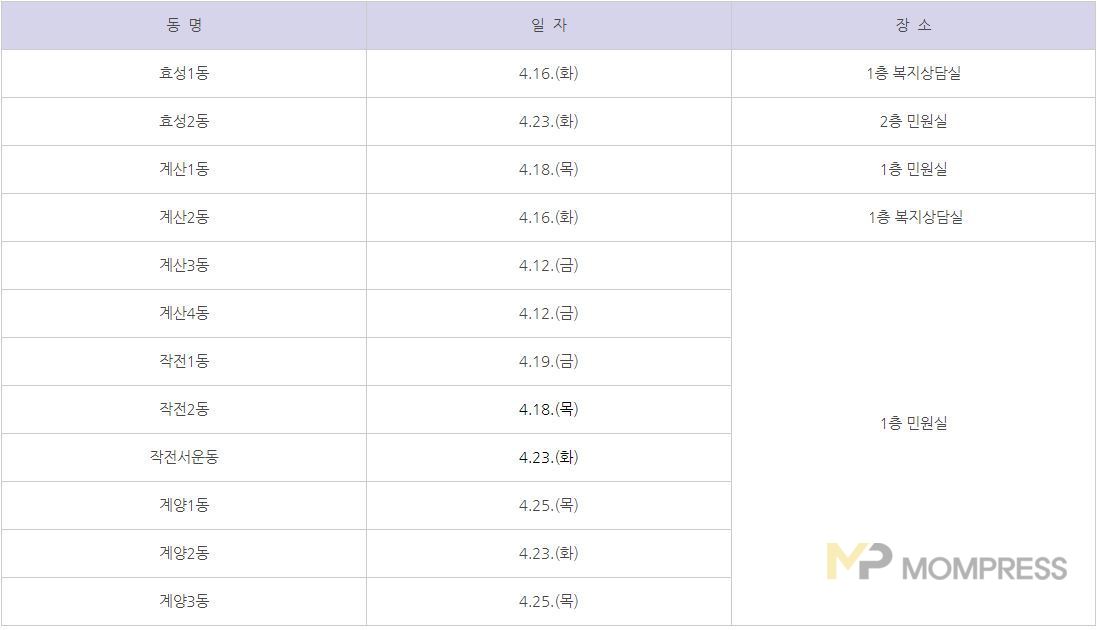This screenshot has height=630, width=1097.
Task: Click the 계양2동 row name
Action: click(x=184, y=553)
